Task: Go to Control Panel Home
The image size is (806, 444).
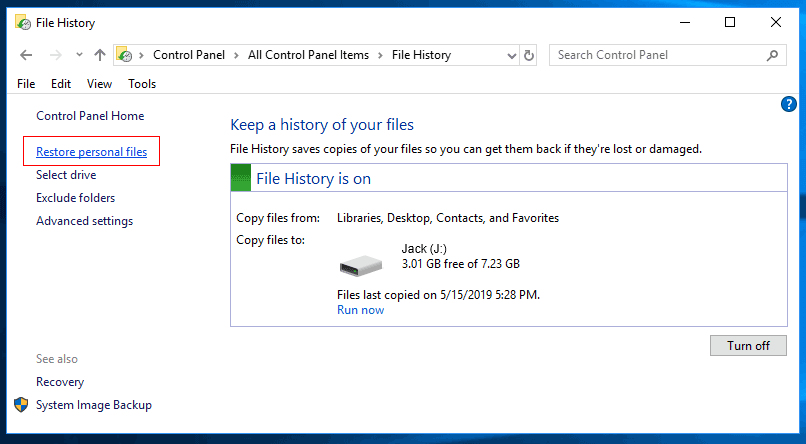Action: [x=90, y=116]
